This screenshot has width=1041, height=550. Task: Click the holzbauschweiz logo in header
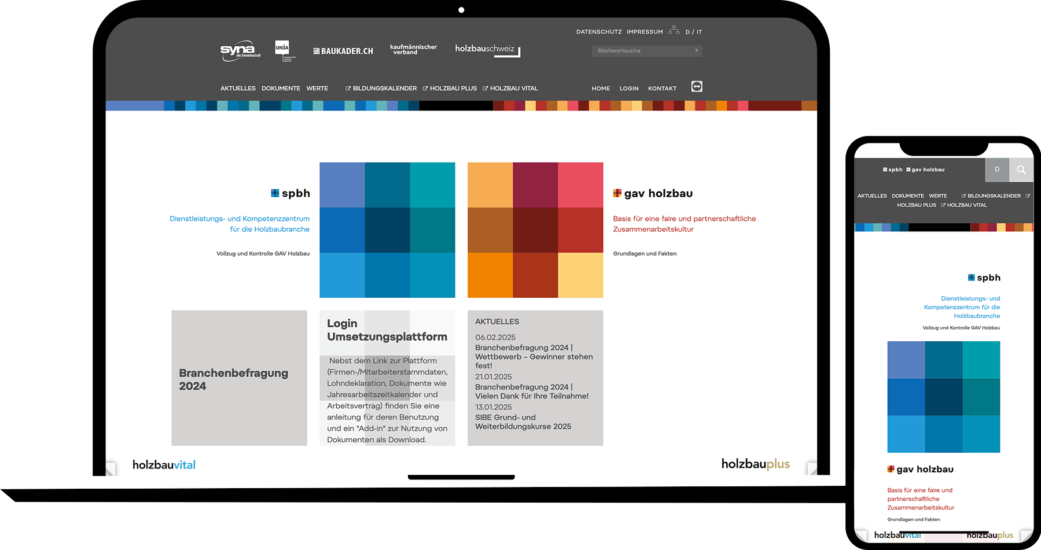coord(487,49)
